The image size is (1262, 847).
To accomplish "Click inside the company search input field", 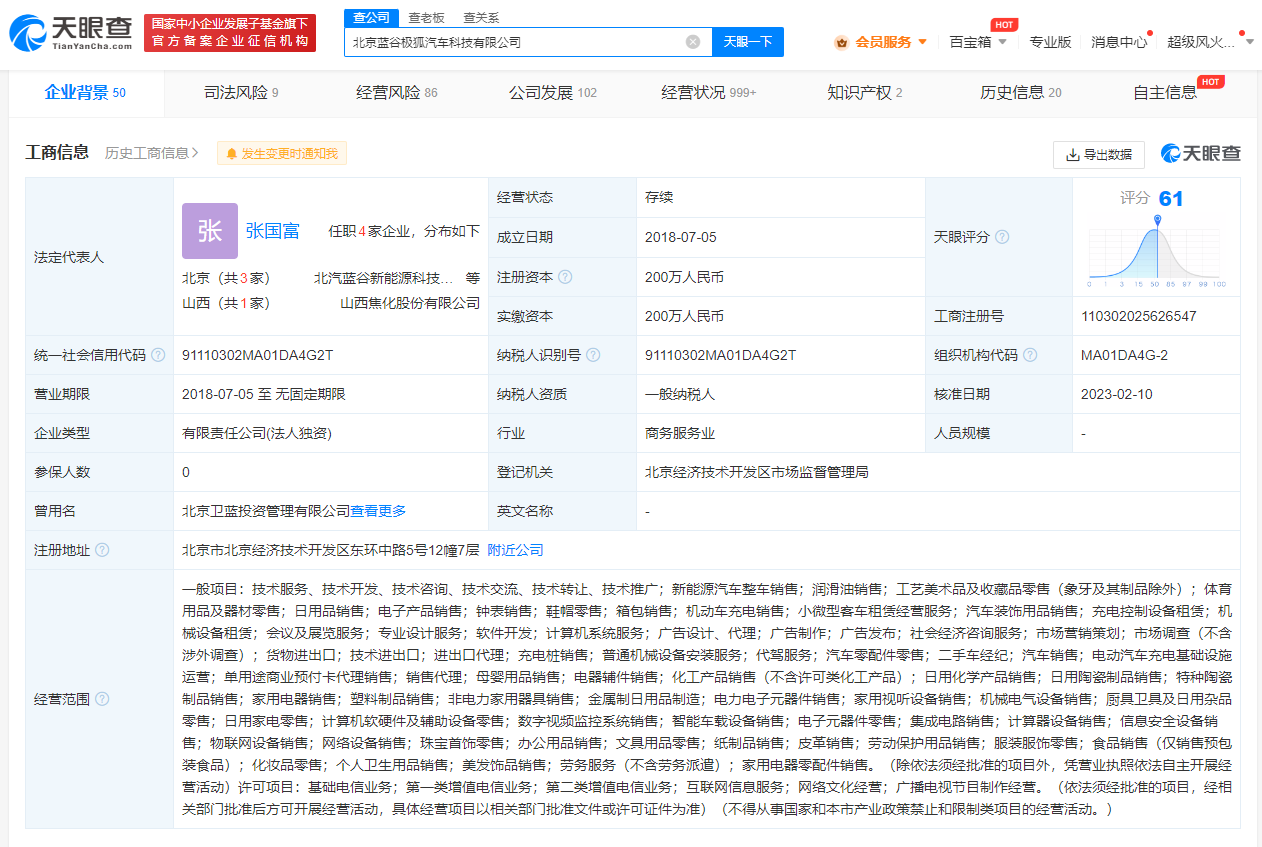I will pyautogui.click(x=520, y=41).
